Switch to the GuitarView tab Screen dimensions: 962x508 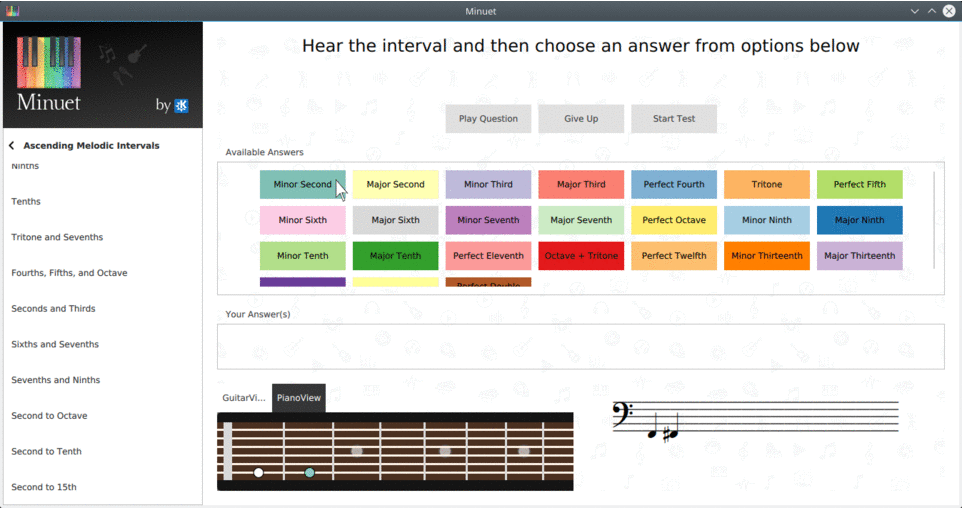pos(244,398)
